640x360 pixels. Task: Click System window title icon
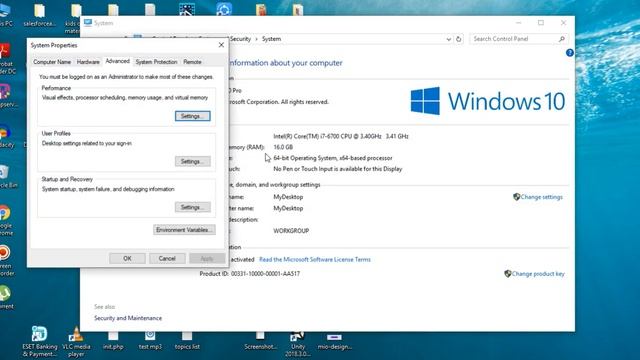tap(88, 23)
